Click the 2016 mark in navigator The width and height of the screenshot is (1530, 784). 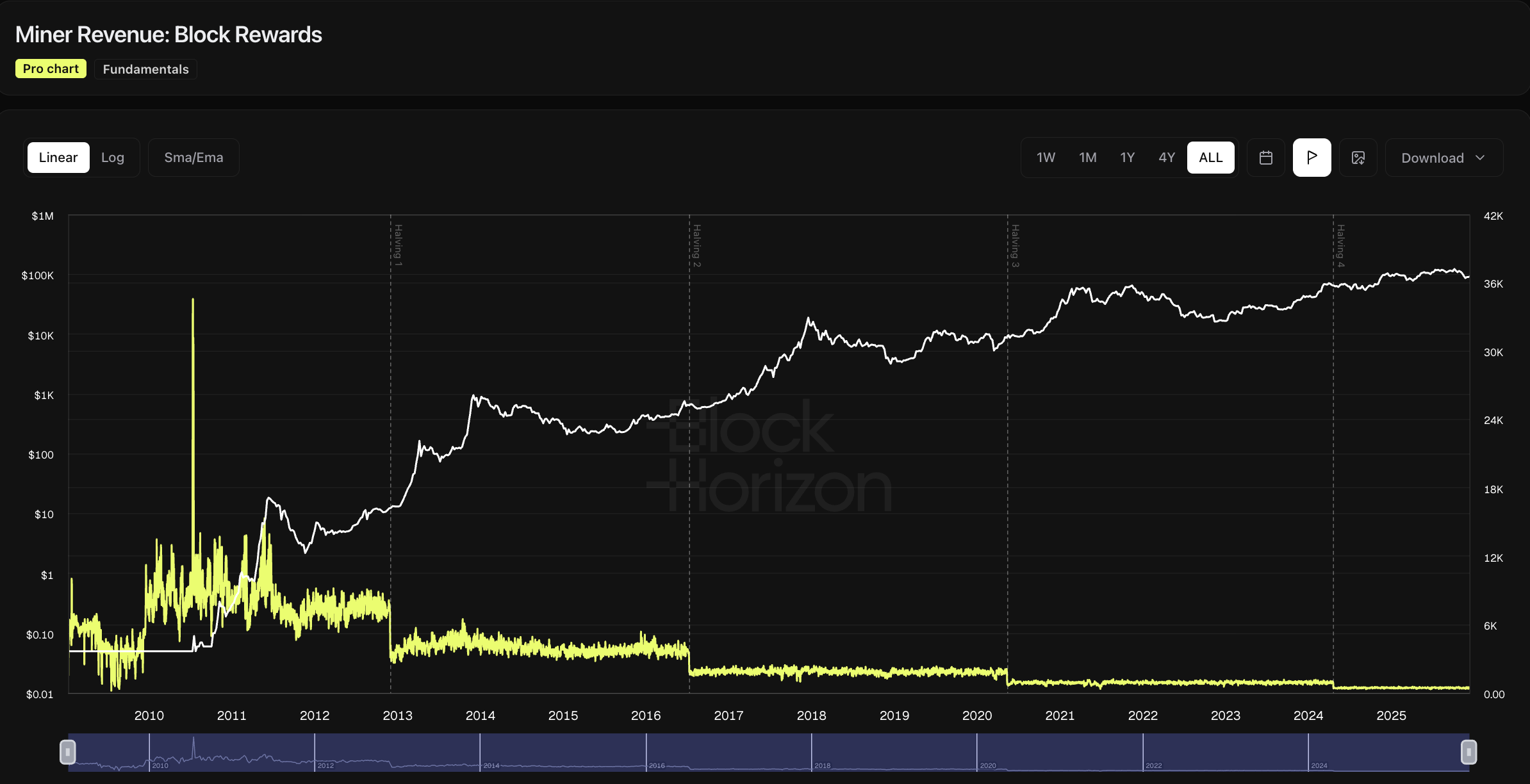tap(656, 765)
